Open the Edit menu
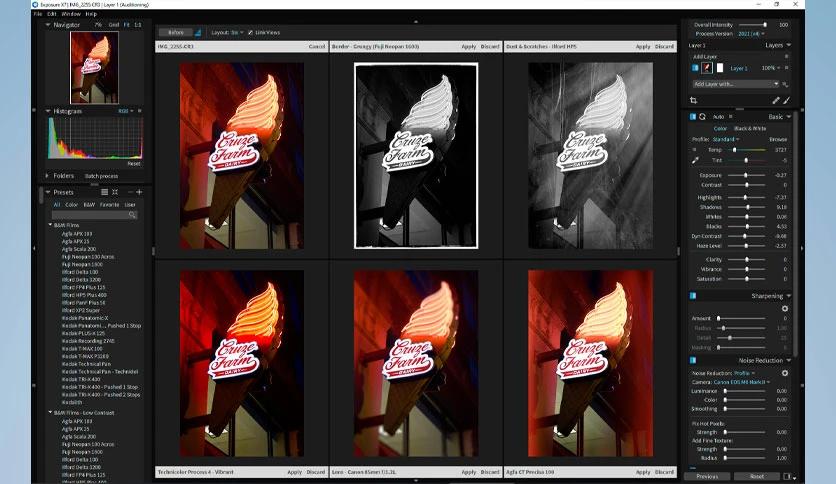Viewport: 836px width, 484px height. click(52, 14)
